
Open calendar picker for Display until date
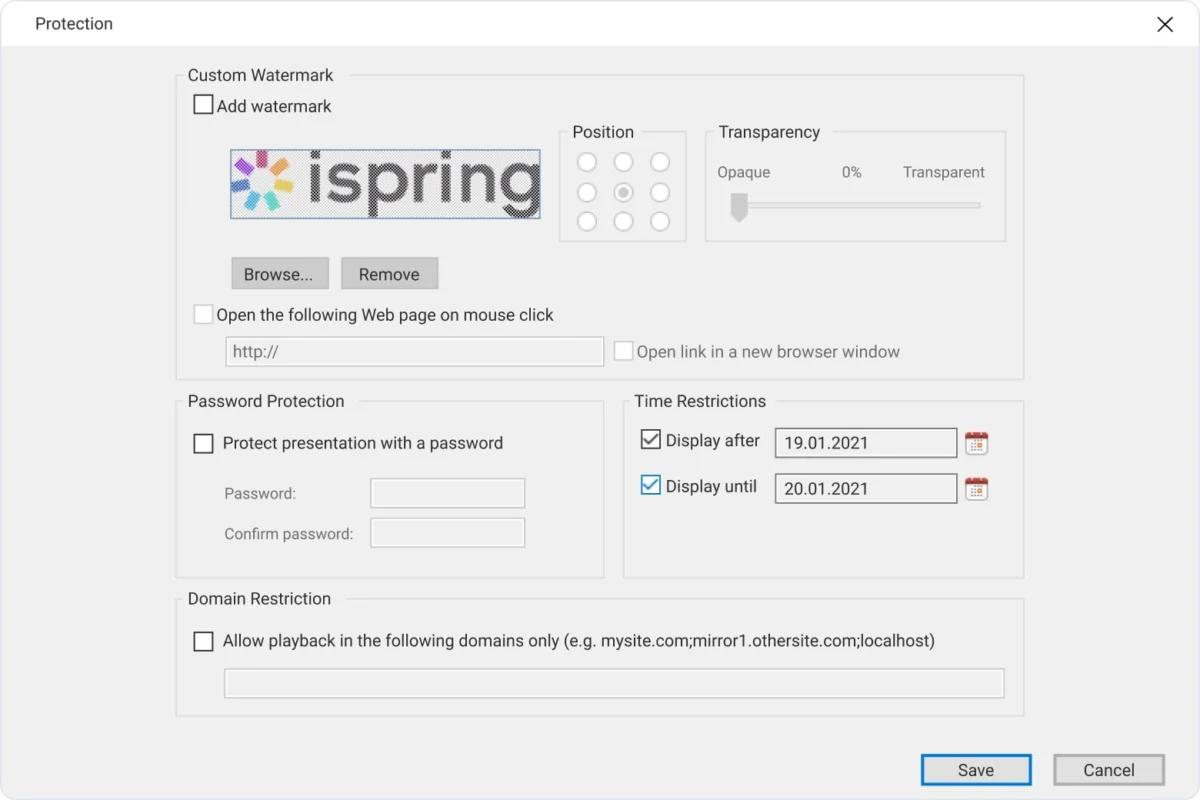click(x=976, y=489)
